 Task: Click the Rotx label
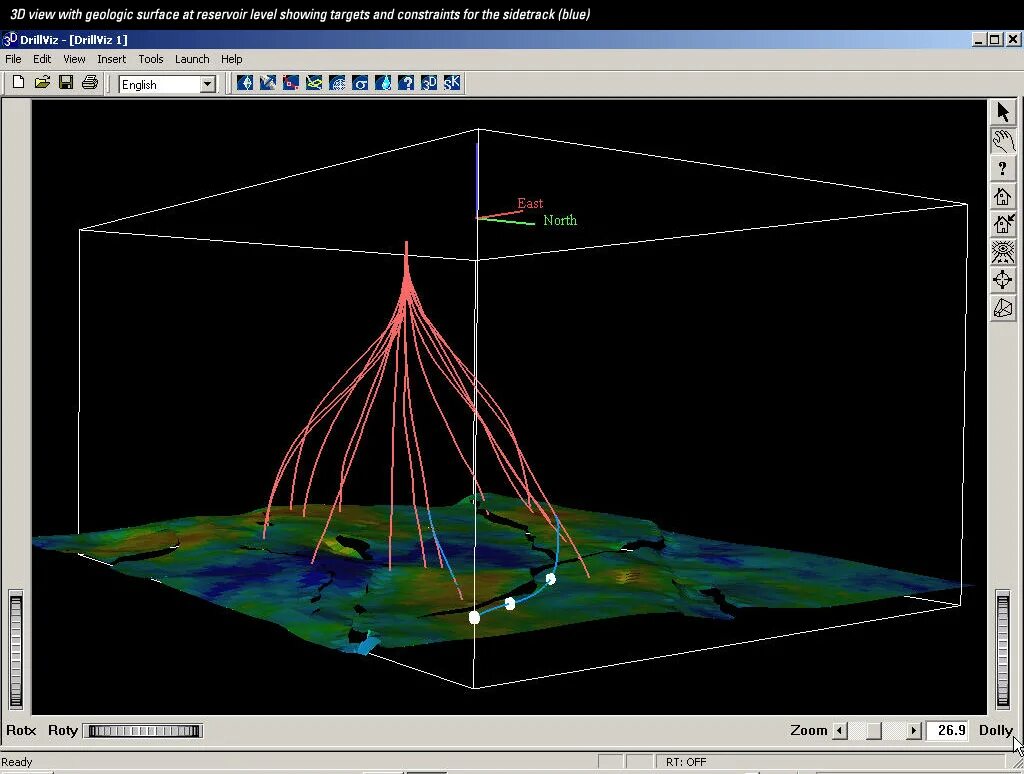tap(21, 730)
